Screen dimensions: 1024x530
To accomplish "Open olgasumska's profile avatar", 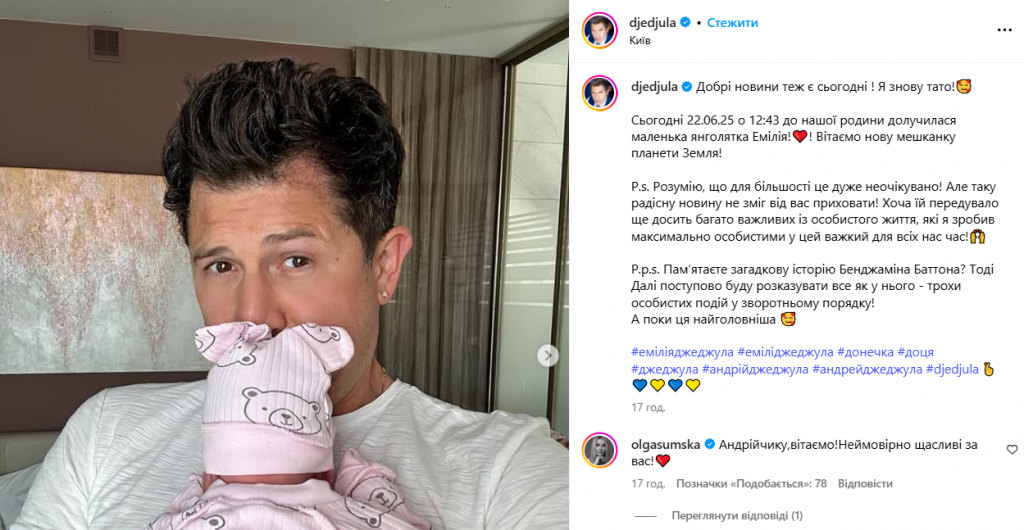I will pos(600,450).
